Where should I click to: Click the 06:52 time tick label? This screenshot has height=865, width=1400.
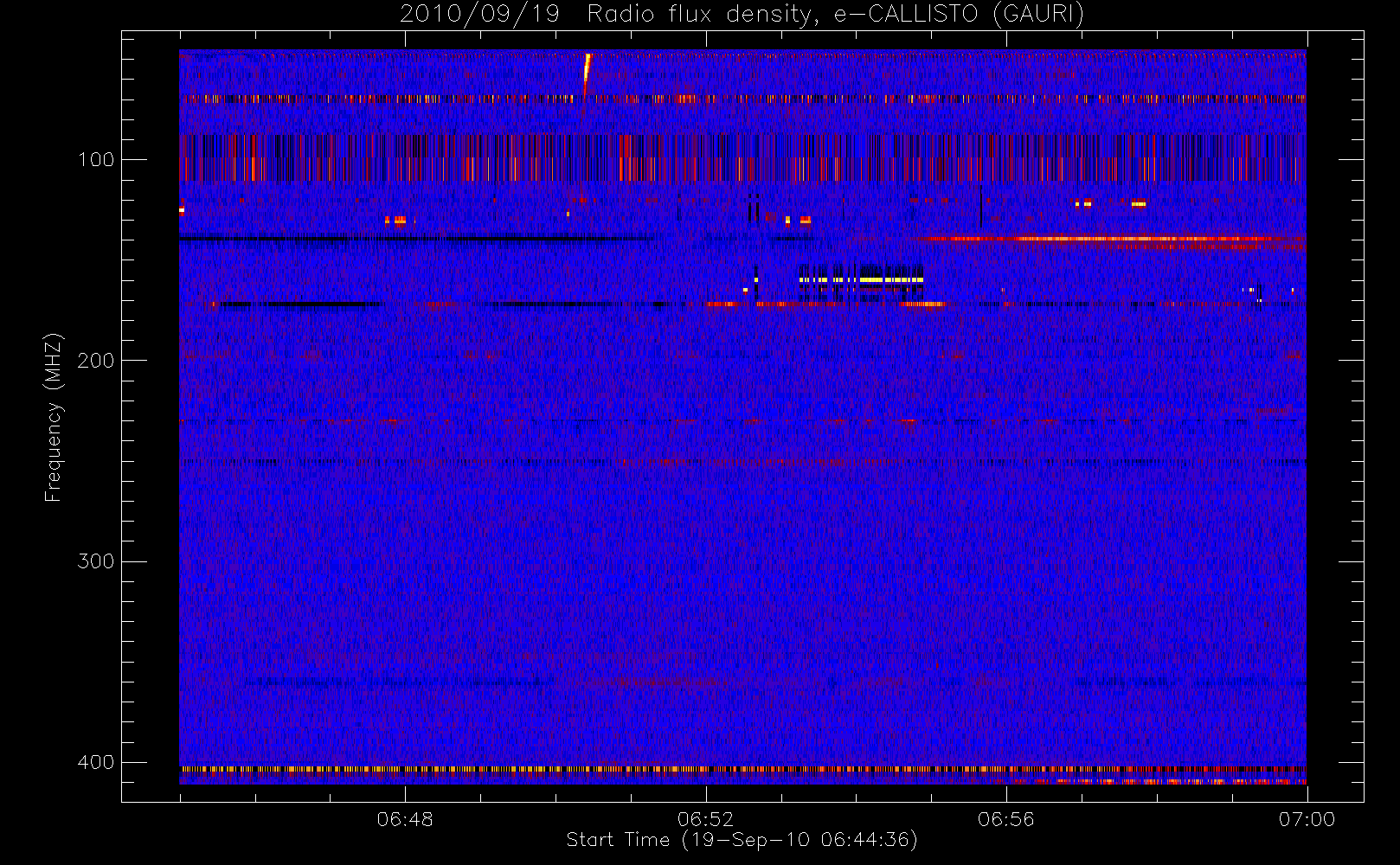[705, 819]
